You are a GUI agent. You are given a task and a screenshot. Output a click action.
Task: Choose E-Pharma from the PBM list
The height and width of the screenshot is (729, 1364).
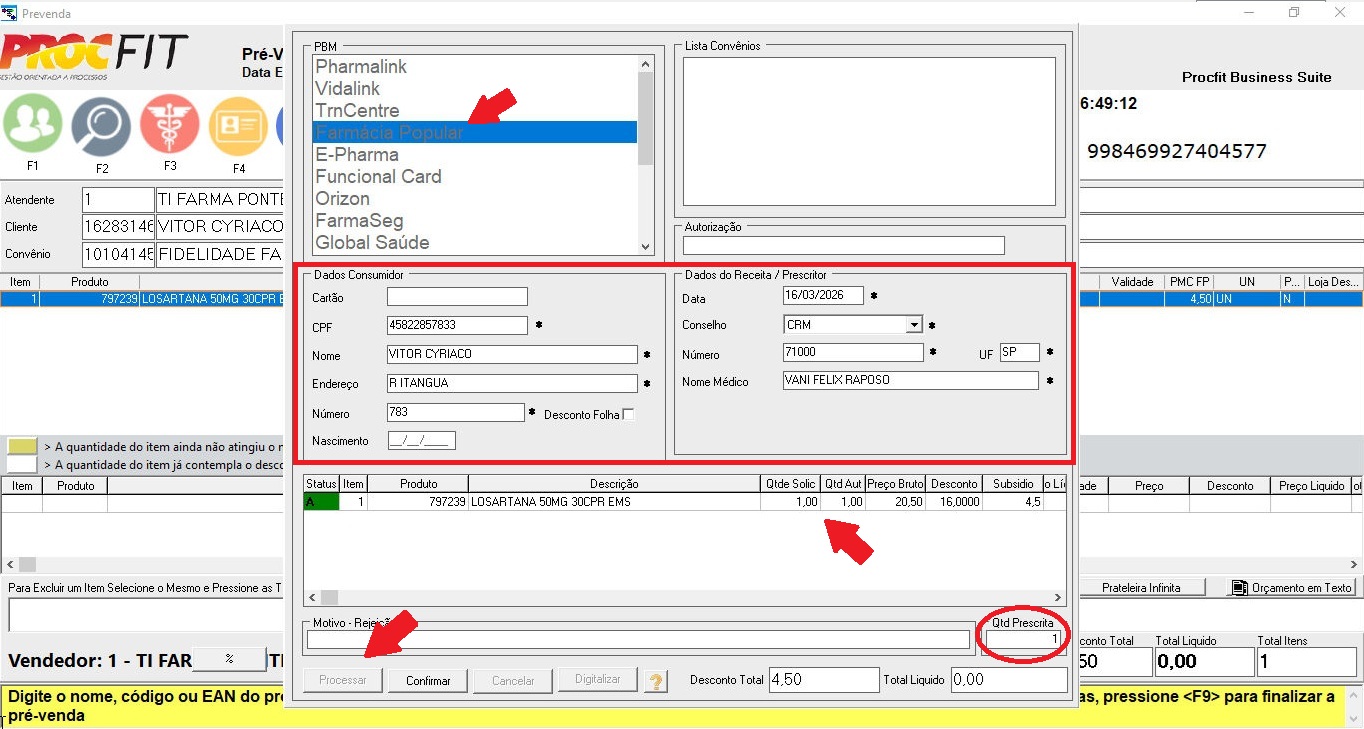[474, 154]
